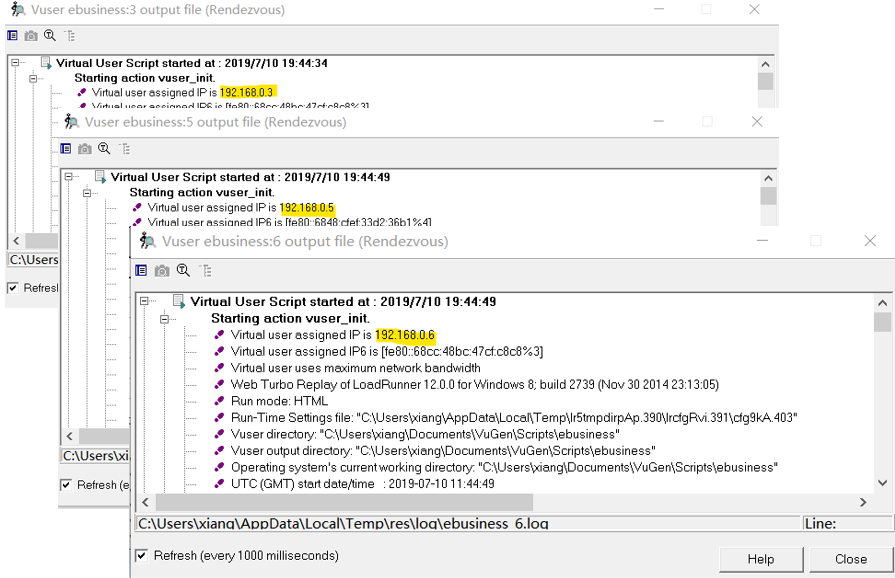Click camera snapshot icon in ebusiness:6 window
Image resolution: width=895 pixels, height=578 pixels.
pos(162,271)
